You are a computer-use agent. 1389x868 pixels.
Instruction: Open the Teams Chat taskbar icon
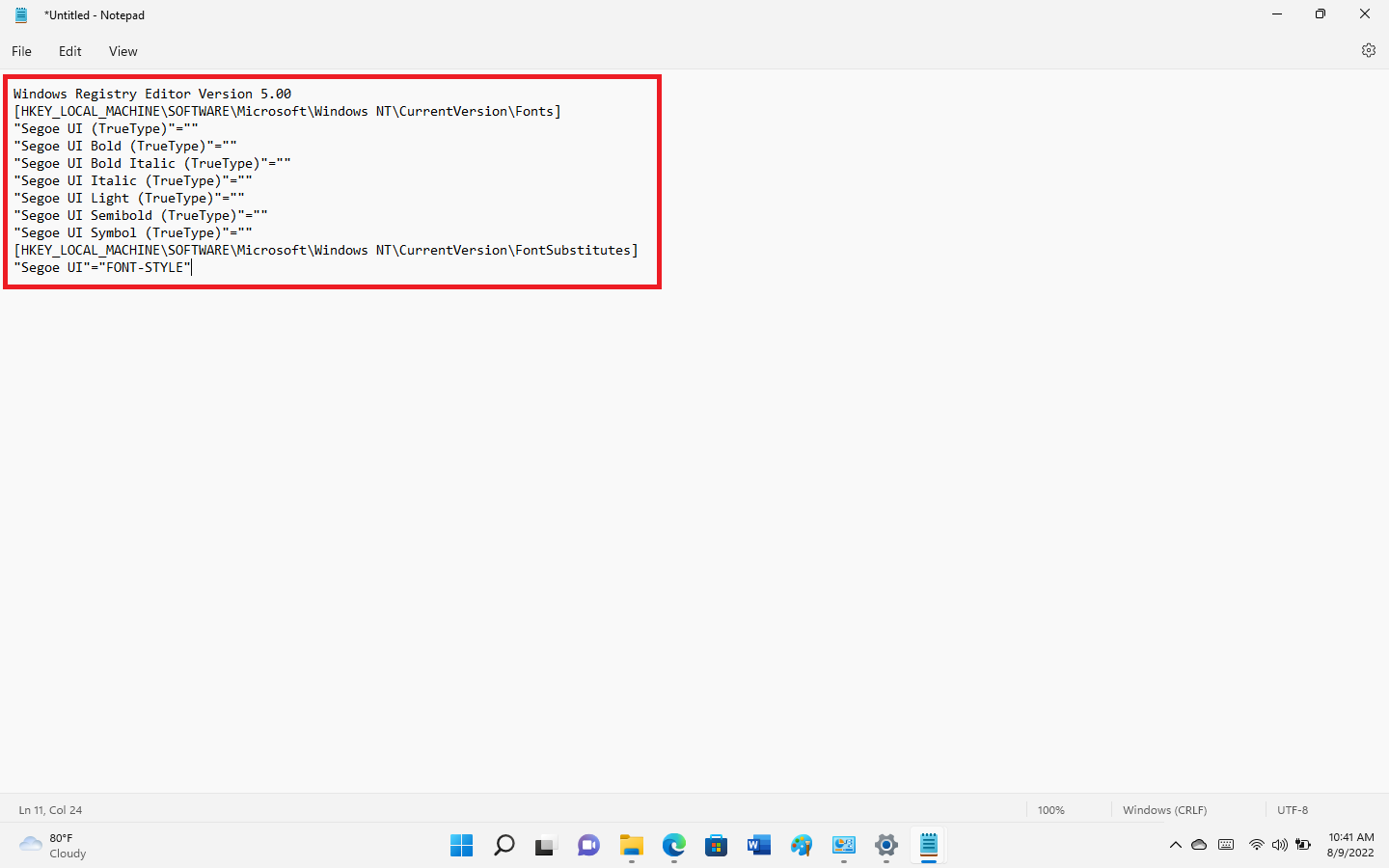pos(588,846)
